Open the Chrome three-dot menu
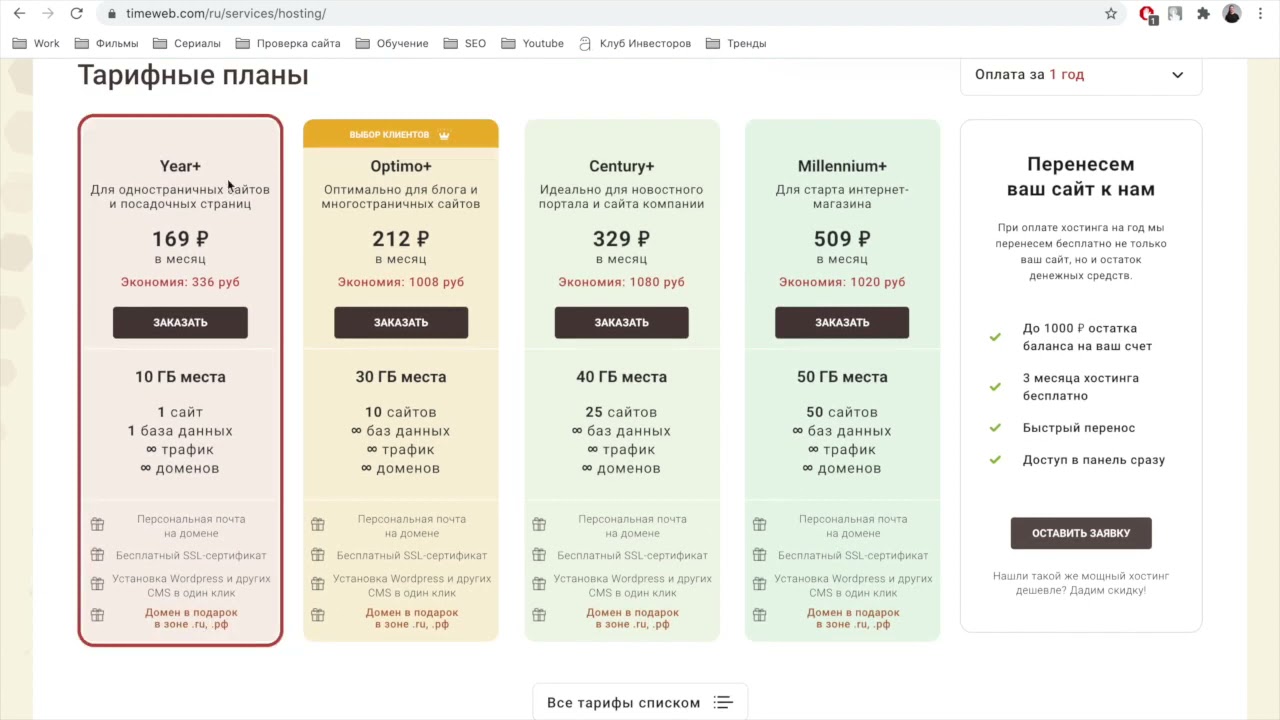The height and width of the screenshot is (720, 1280). [x=1260, y=14]
